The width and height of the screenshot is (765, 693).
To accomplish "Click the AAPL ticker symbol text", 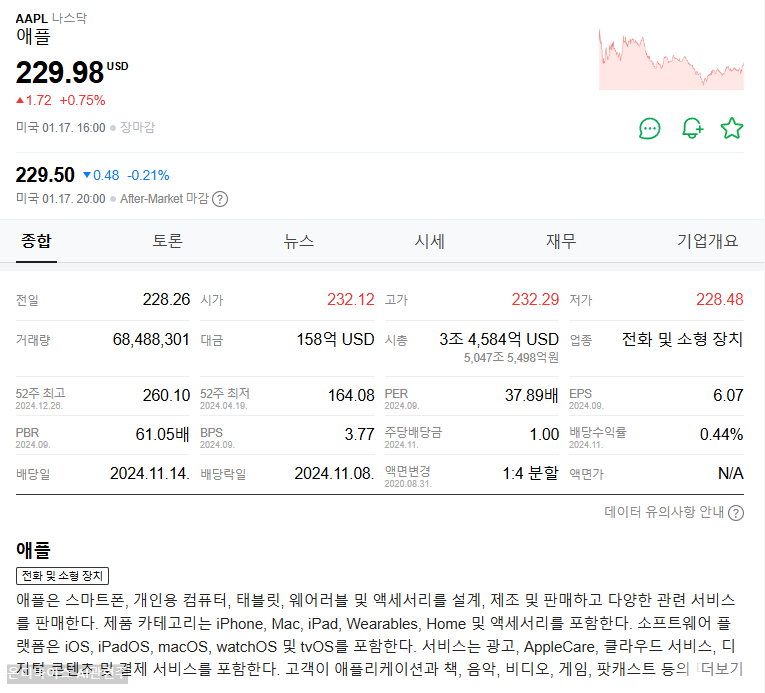I will click(x=32, y=19).
